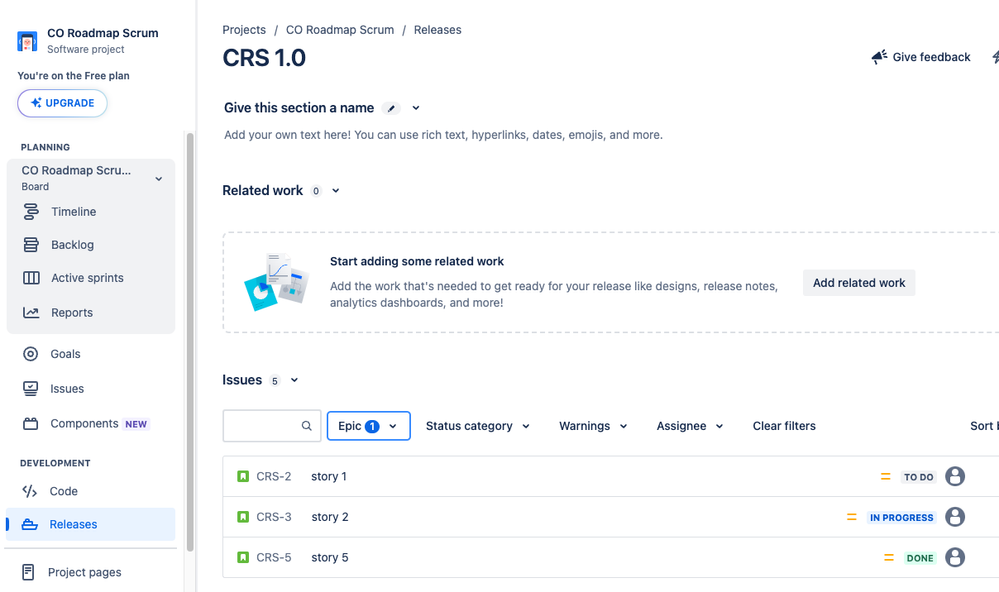Click the 'story 2' issue summary

(x=330, y=517)
